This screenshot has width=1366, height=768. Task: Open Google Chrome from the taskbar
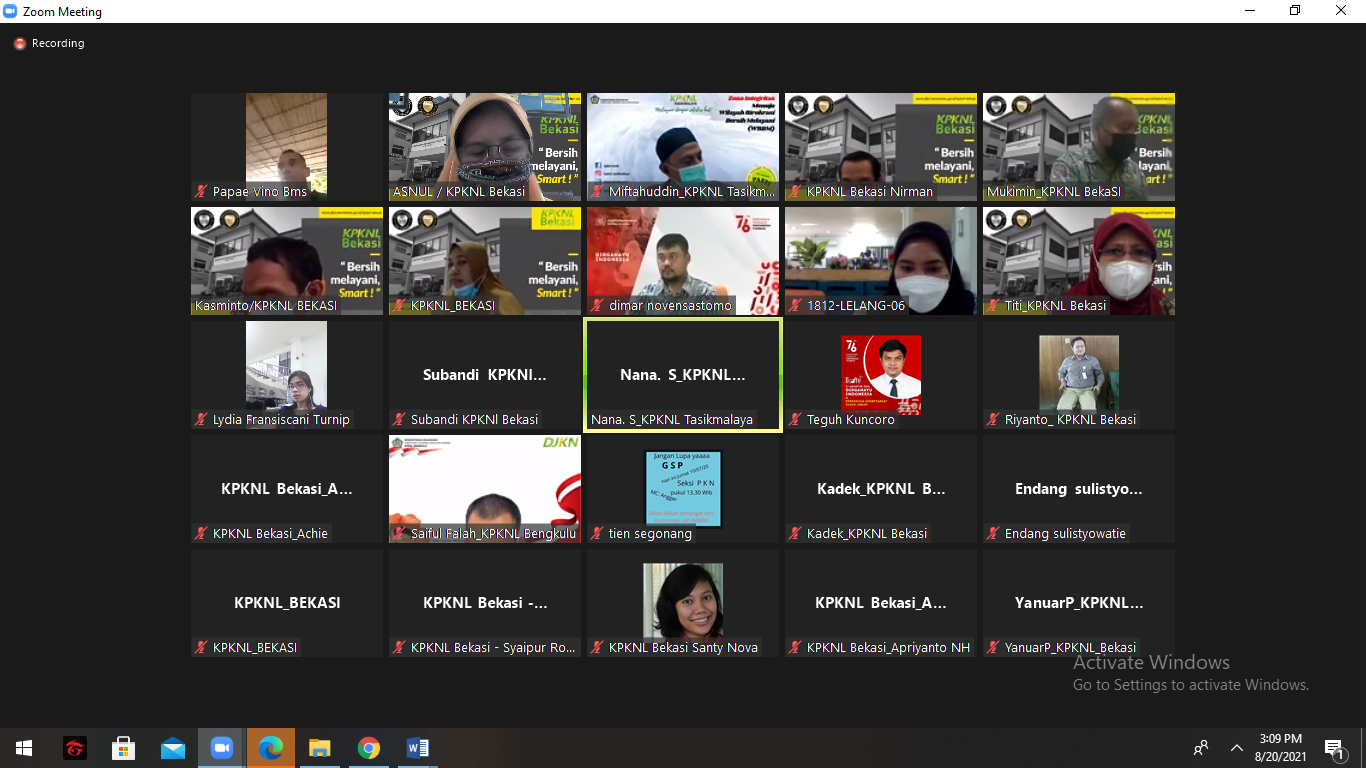(369, 748)
